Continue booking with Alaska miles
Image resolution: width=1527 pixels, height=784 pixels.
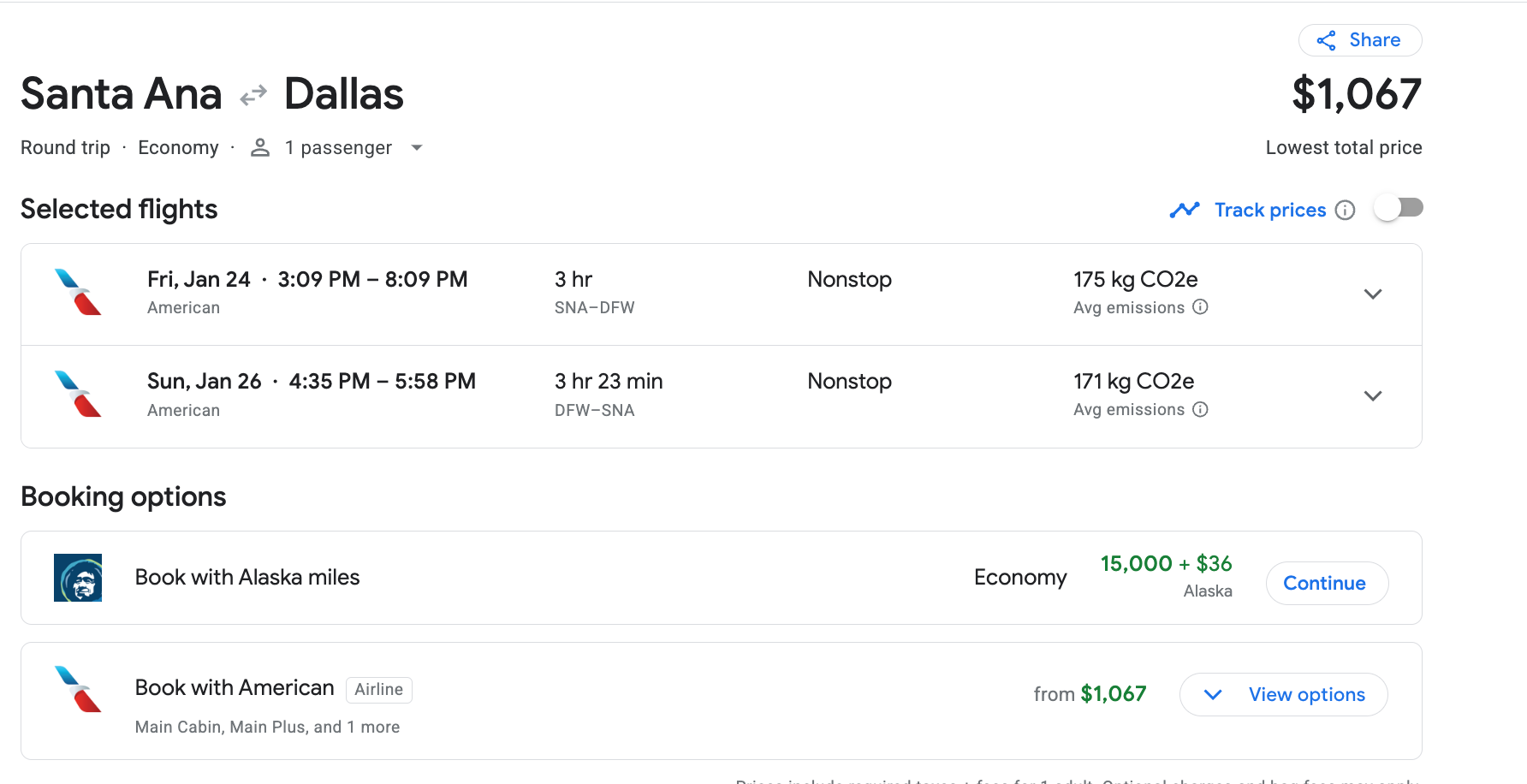[1326, 584]
